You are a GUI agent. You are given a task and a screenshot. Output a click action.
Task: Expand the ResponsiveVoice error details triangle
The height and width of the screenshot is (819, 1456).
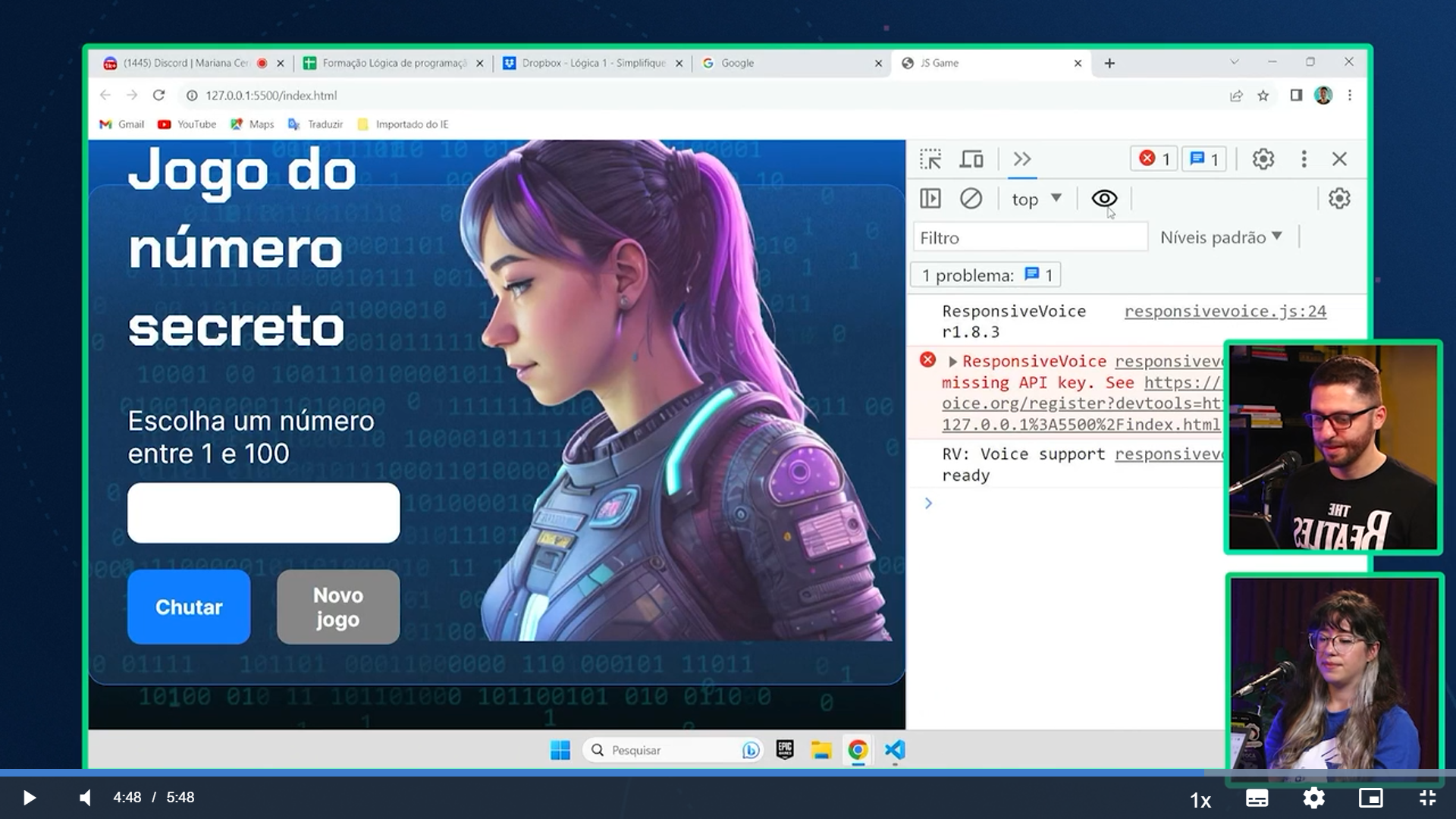pos(952,362)
